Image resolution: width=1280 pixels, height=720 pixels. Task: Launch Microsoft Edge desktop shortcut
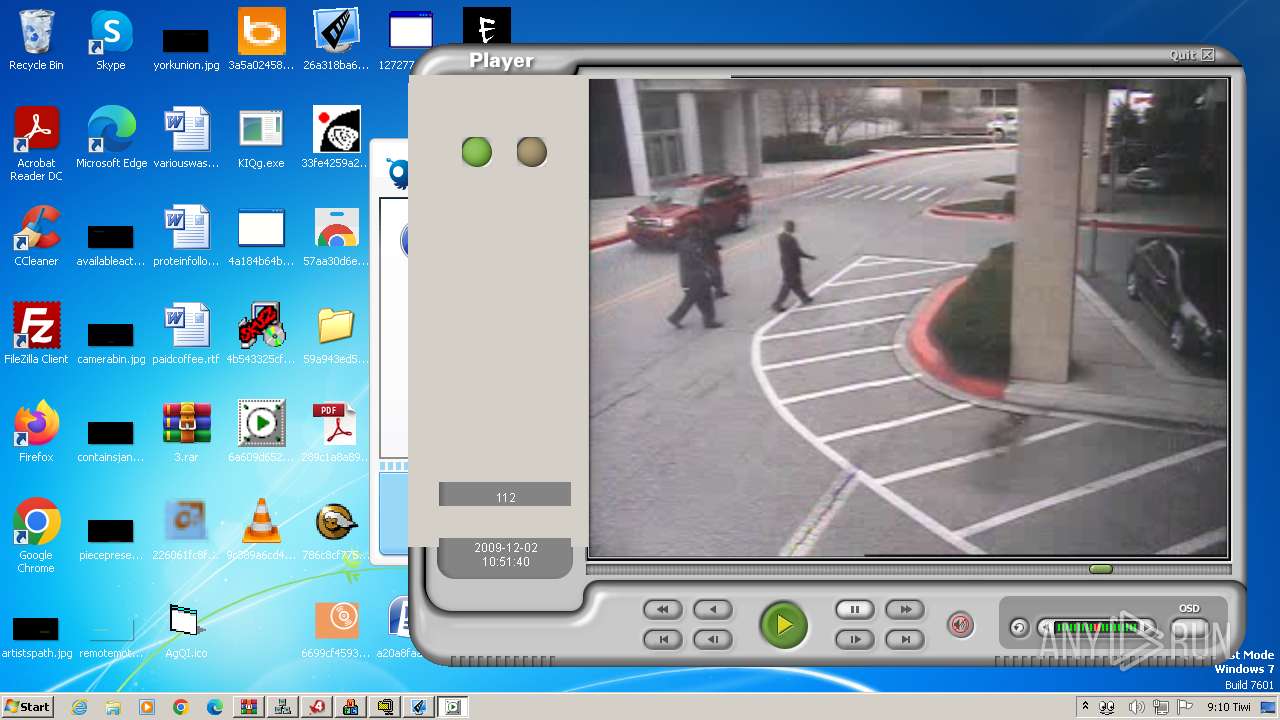[111, 138]
